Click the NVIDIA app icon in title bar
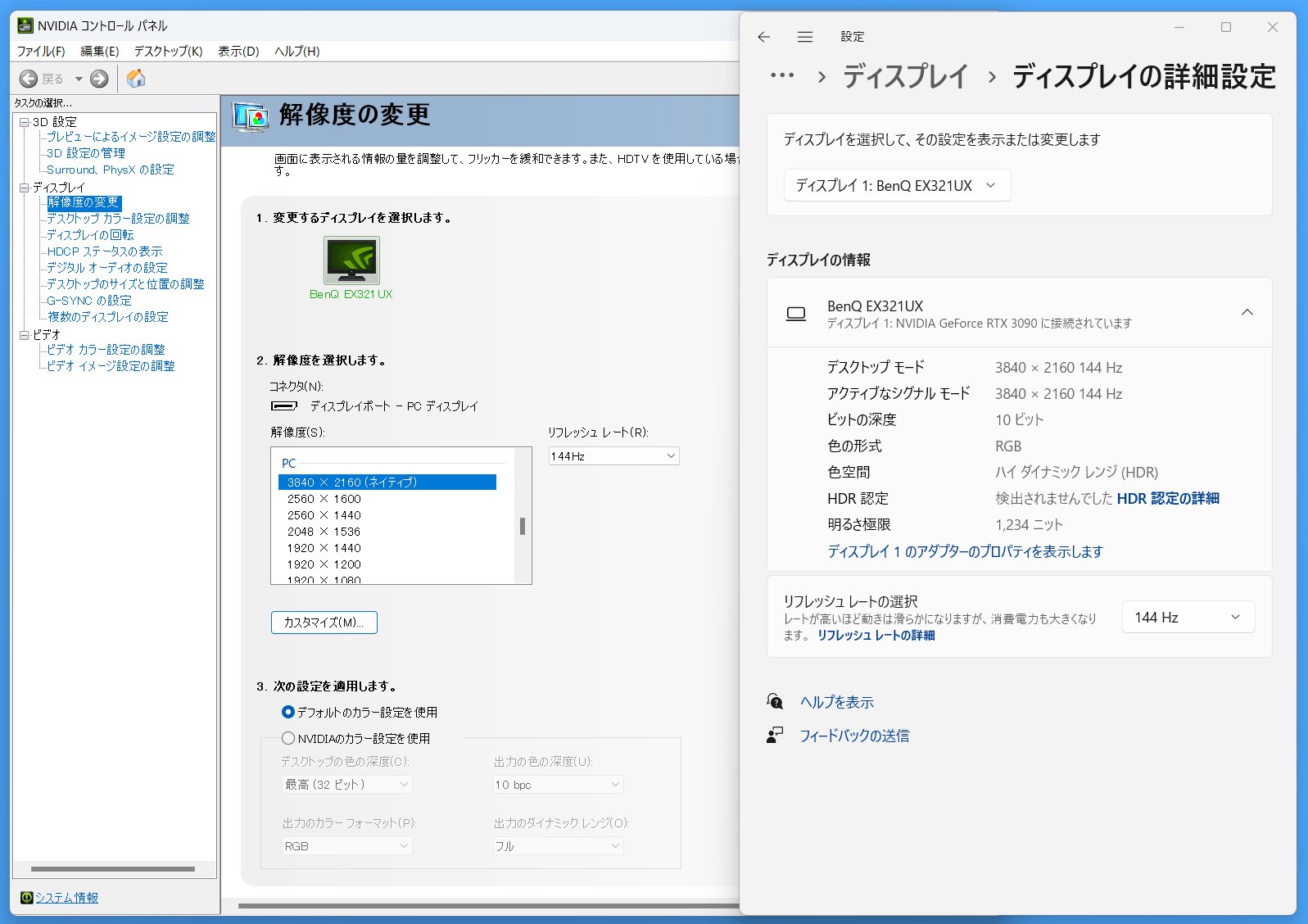This screenshot has width=1308, height=924. pos(25,25)
